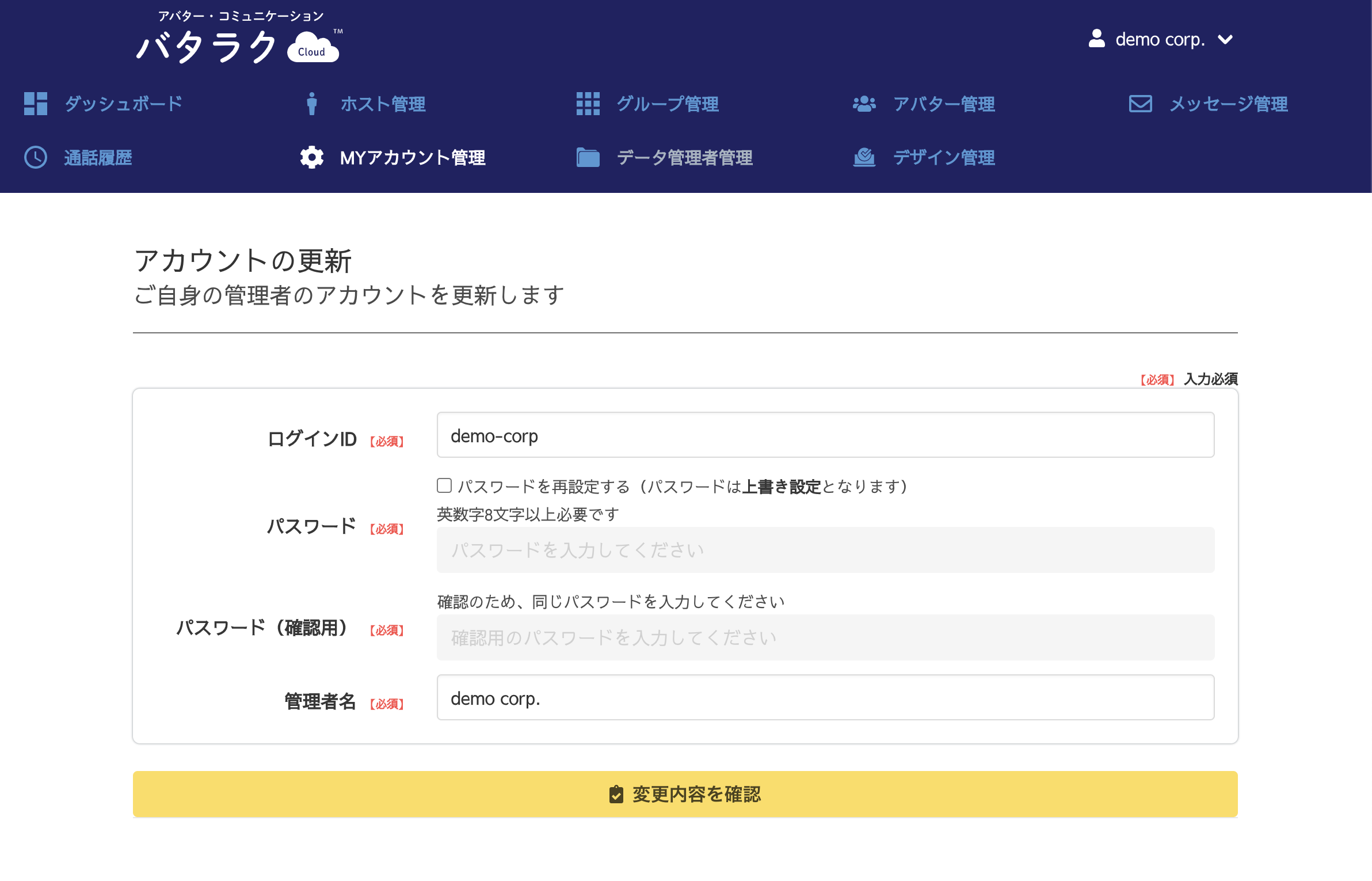Click the Group management grid icon

pyautogui.click(x=588, y=104)
